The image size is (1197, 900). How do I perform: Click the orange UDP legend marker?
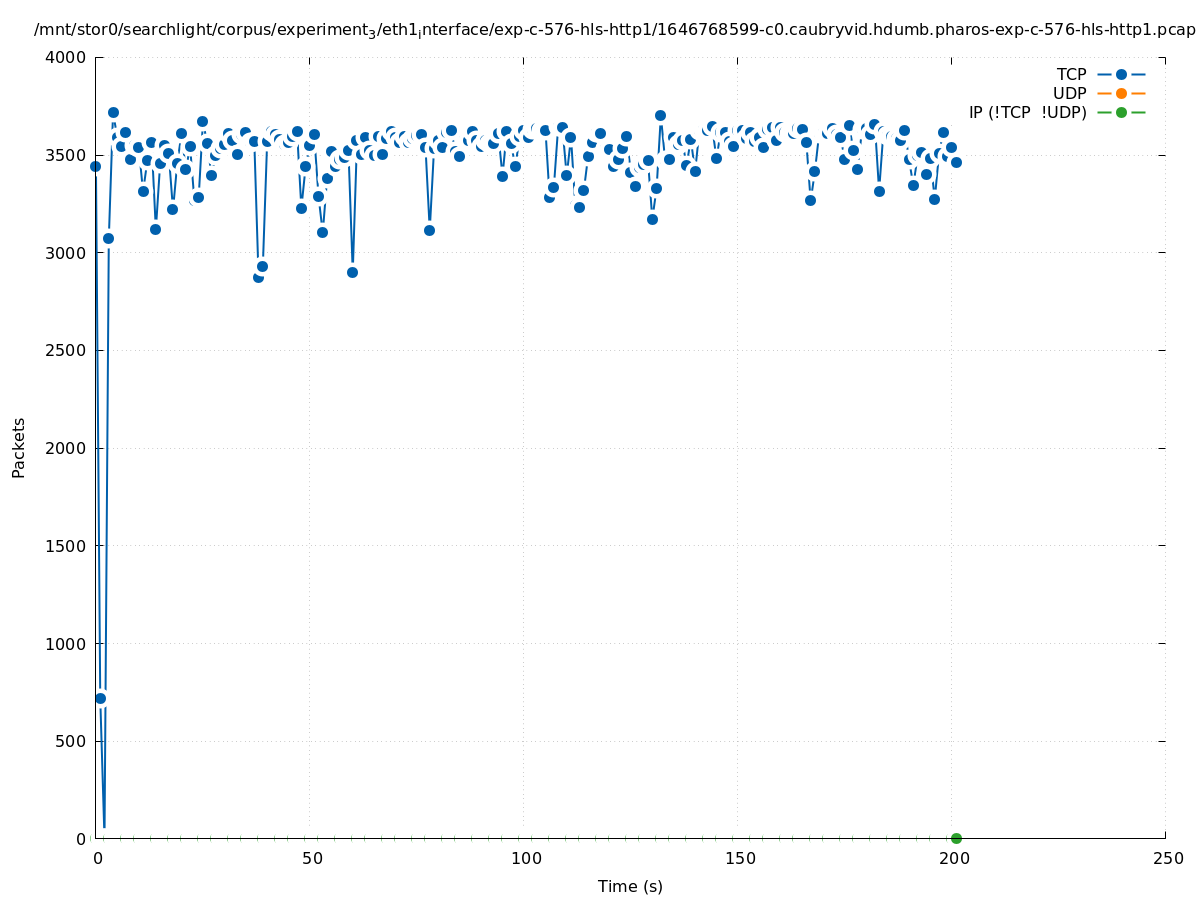click(1121, 94)
